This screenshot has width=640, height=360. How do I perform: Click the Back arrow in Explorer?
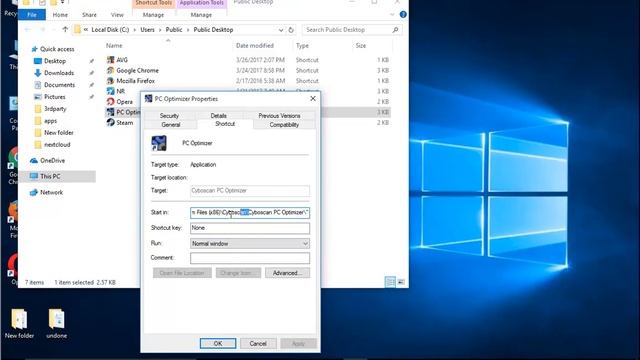click(27, 29)
